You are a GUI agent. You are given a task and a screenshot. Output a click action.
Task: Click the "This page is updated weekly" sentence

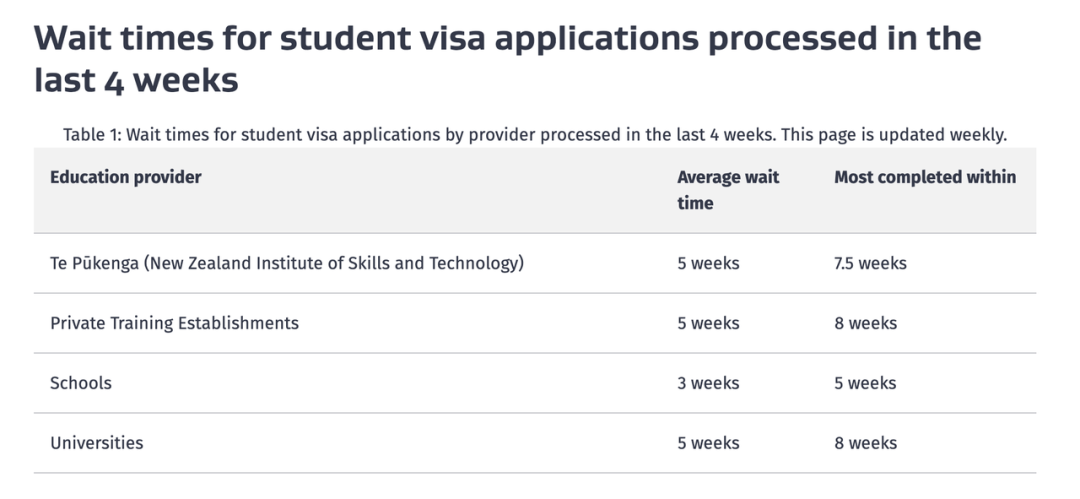tap(895, 134)
